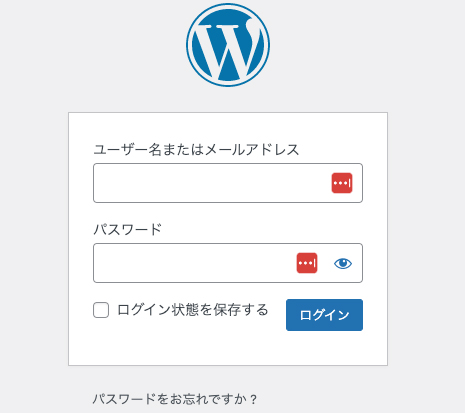The image size is (465, 413).
Task: Enable the ログイン状態を保存する checkbox
Action: 101,310
